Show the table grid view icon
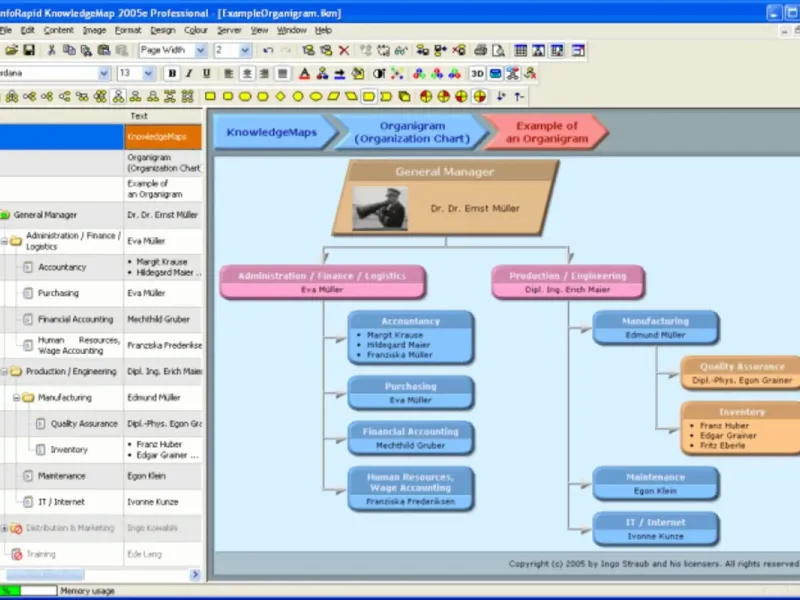Viewport: 800px width, 600px height. 520,50
